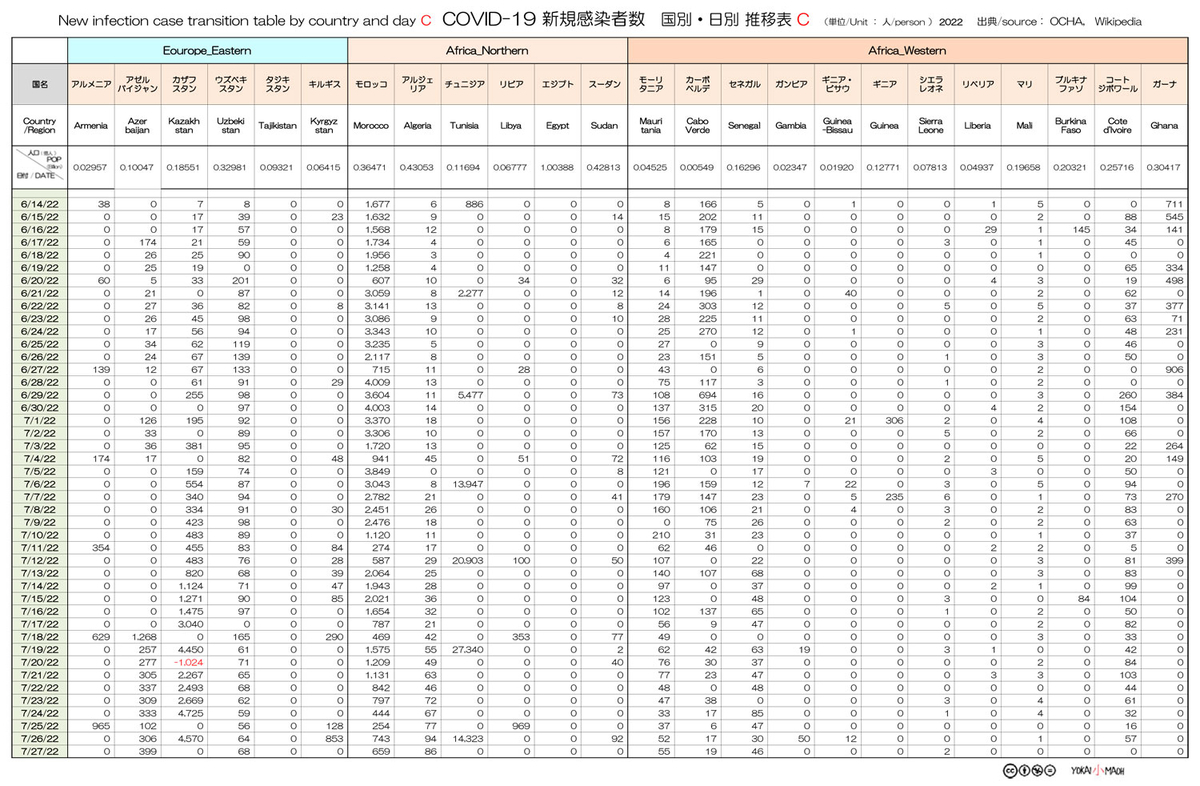This screenshot has height=786, width=1200.
Task: Select the Burkina Faso column header
Action: (x=1070, y=127)
